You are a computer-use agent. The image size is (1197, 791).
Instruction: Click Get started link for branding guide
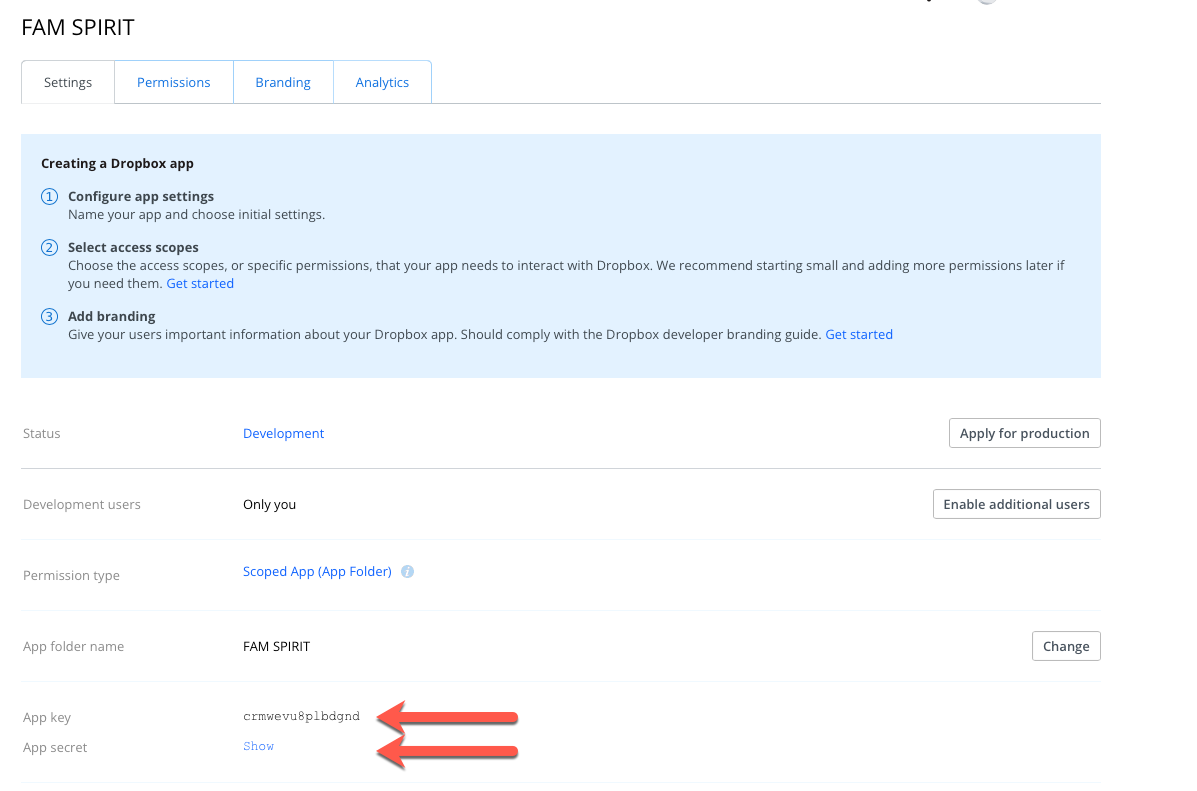(x=859, y=334)
